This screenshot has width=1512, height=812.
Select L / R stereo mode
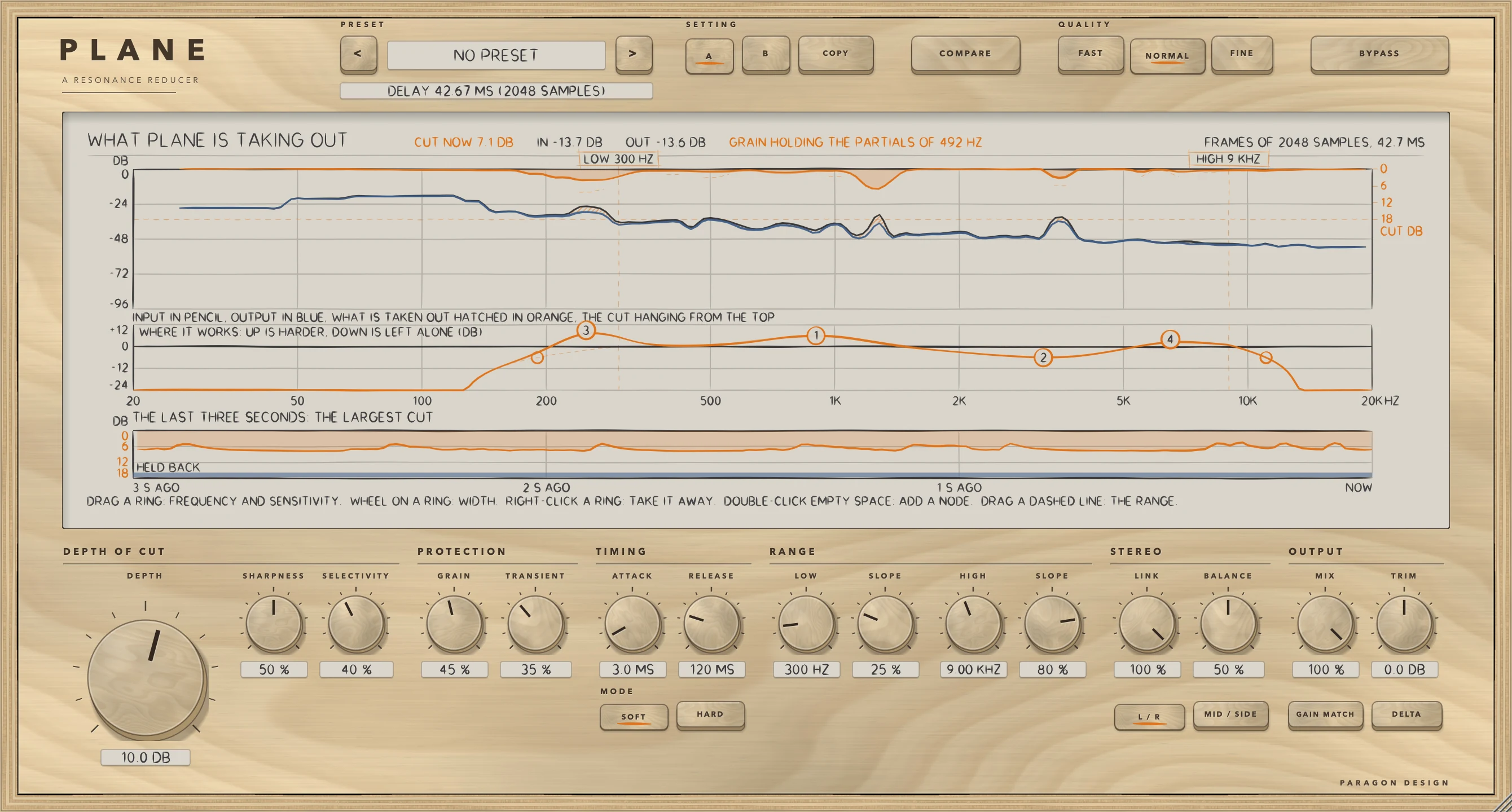(x=1149, y=716)
